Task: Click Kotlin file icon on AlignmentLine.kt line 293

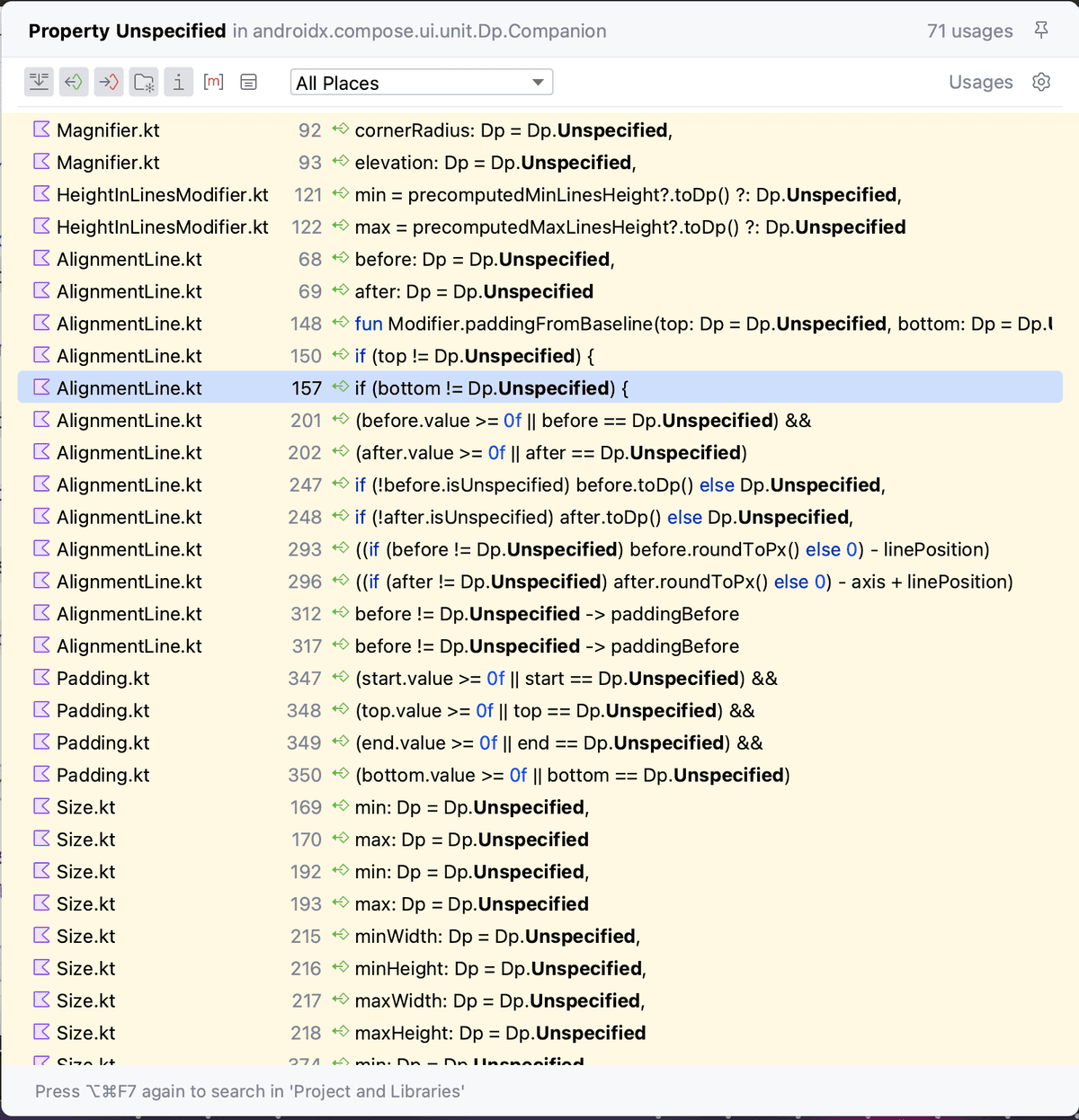Action: pos(41,549)
